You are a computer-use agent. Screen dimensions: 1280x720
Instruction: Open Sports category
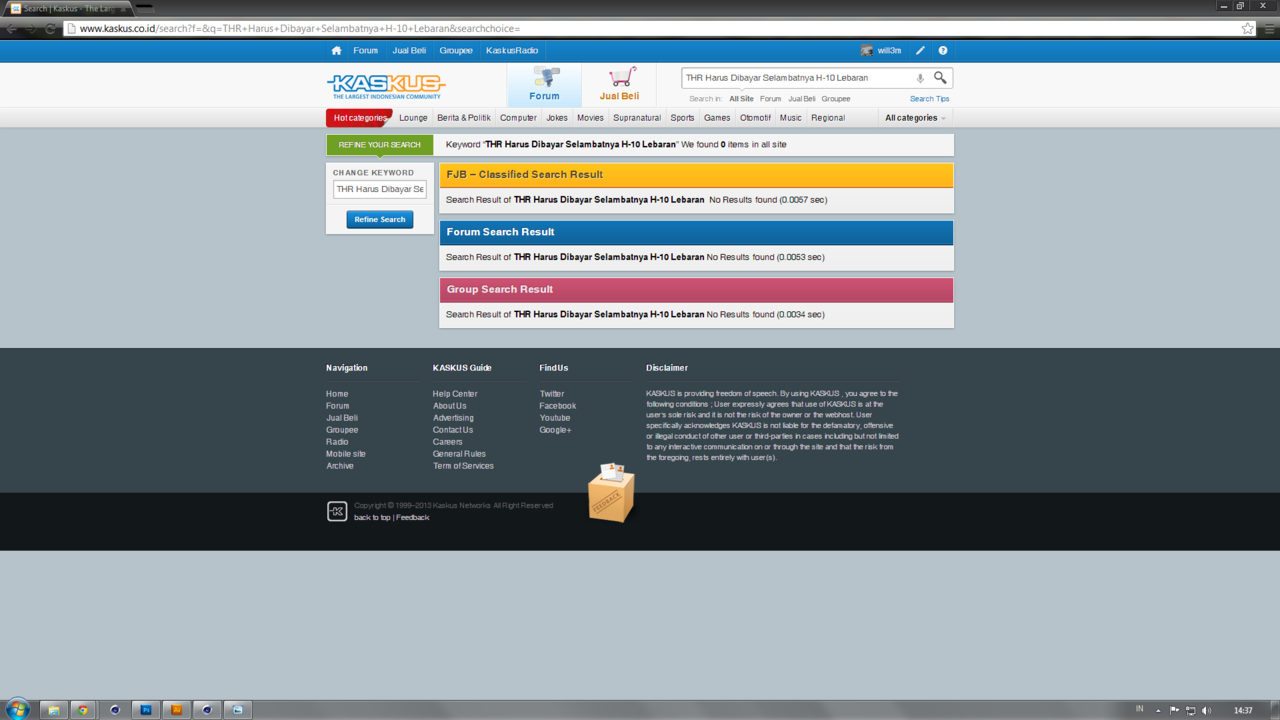click(682, 118)
